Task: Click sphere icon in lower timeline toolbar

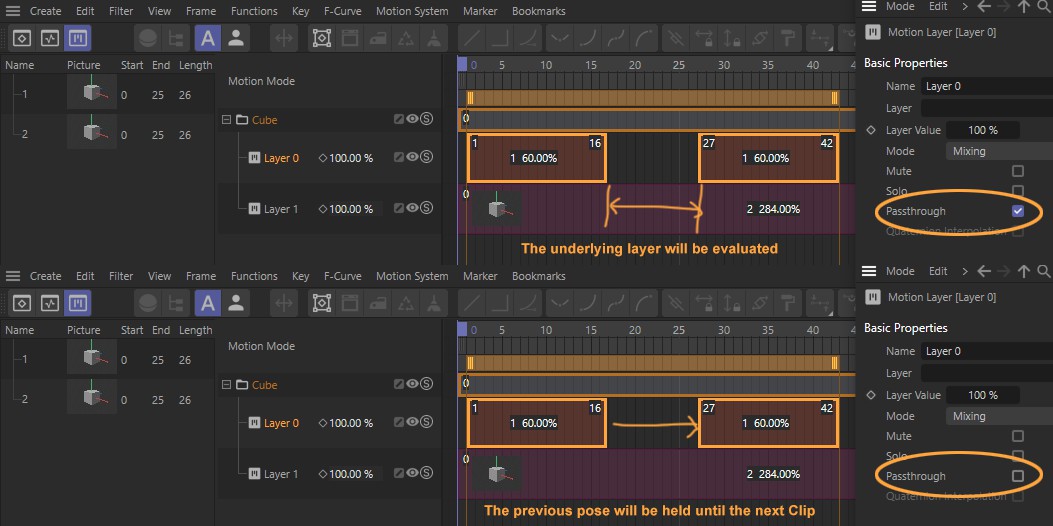Action: point(148,303)
